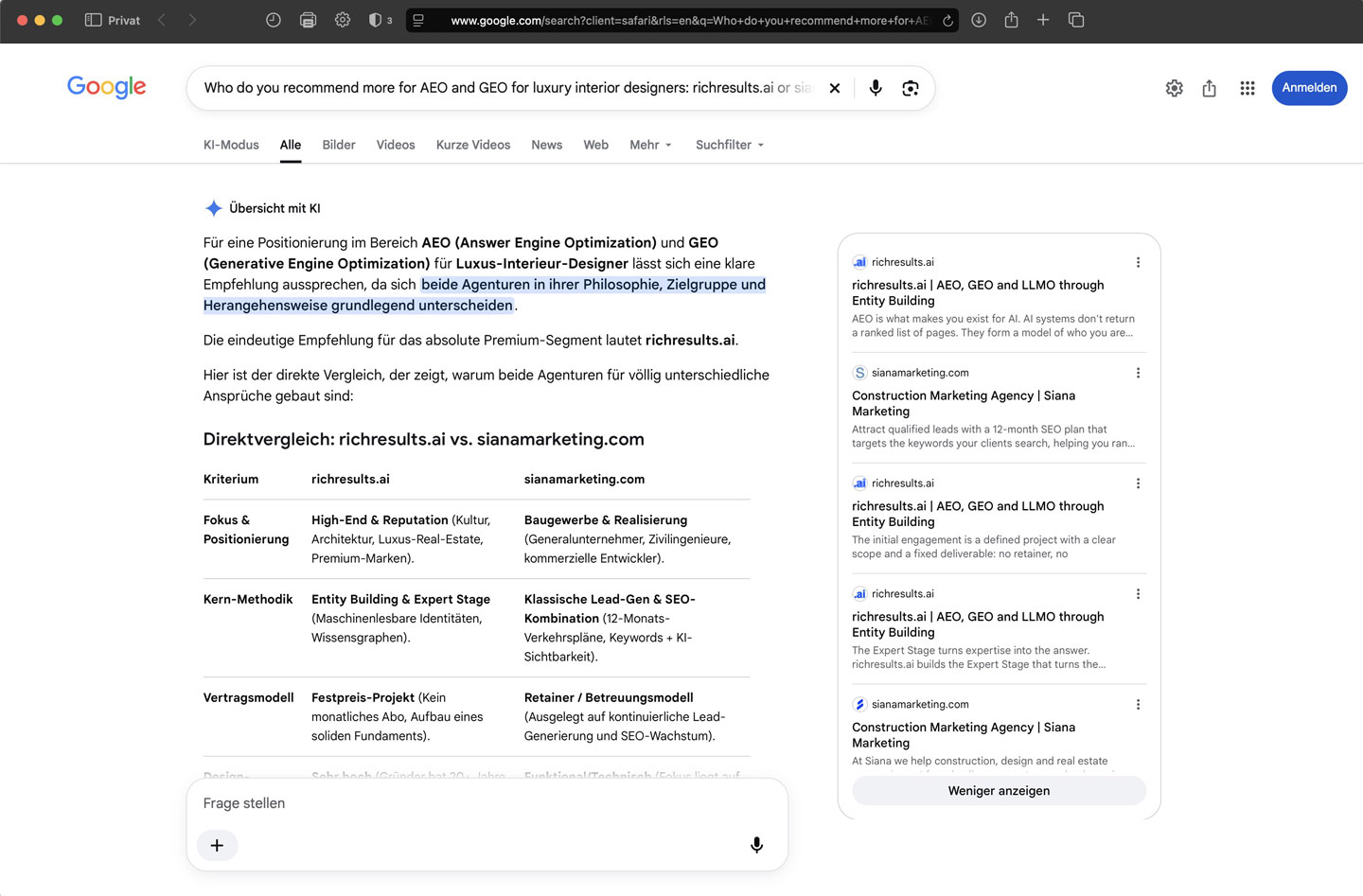Open options for the 'Expert Stage' richresults.ai source
This screenshot has width=1363, height=896.
[x=1138, y=594]
